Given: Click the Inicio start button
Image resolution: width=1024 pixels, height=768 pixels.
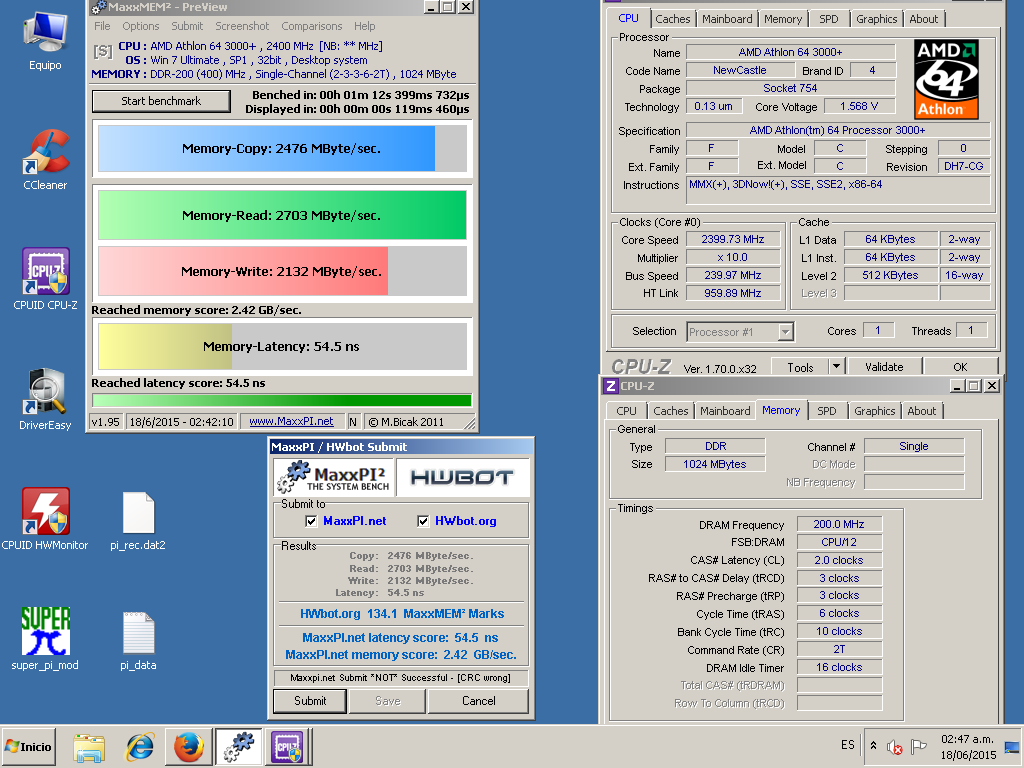Looking at the screenshot, I should pyautogui.click(x=28, y=746).
